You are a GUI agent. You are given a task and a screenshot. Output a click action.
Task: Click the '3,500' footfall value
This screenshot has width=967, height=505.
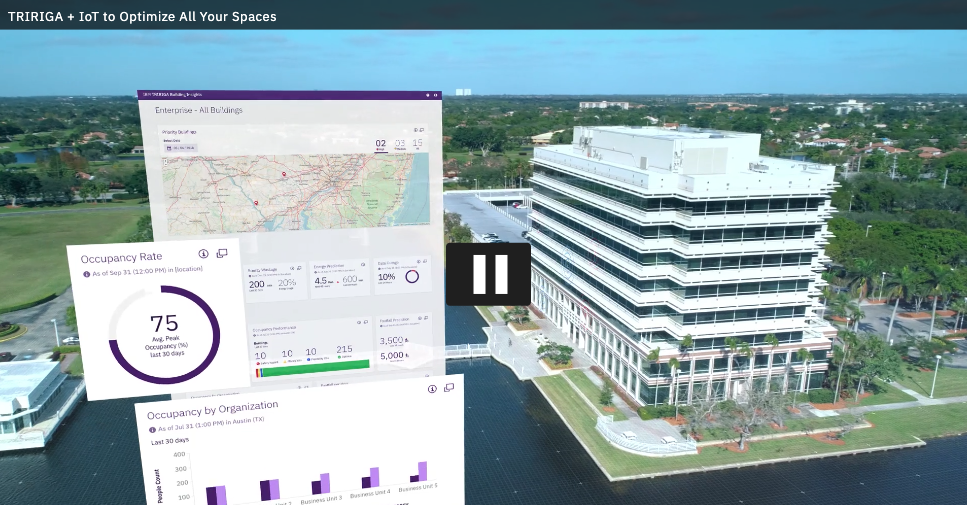tap(392, 340)
